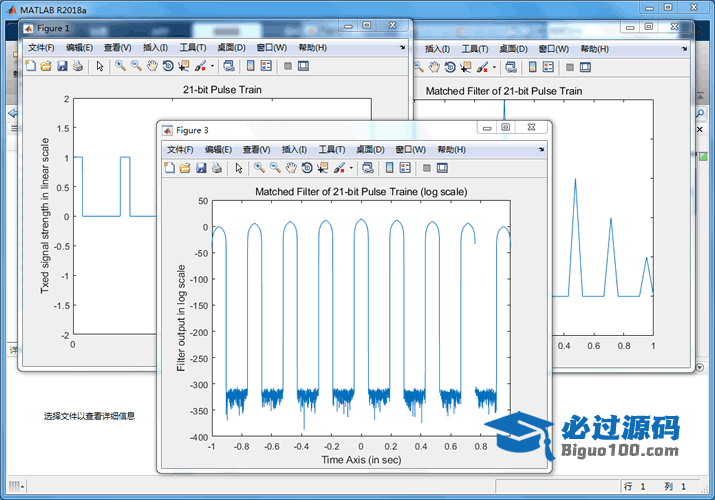Click New Figure icon in Figure 3 toolbar

(x=169, y=168)
